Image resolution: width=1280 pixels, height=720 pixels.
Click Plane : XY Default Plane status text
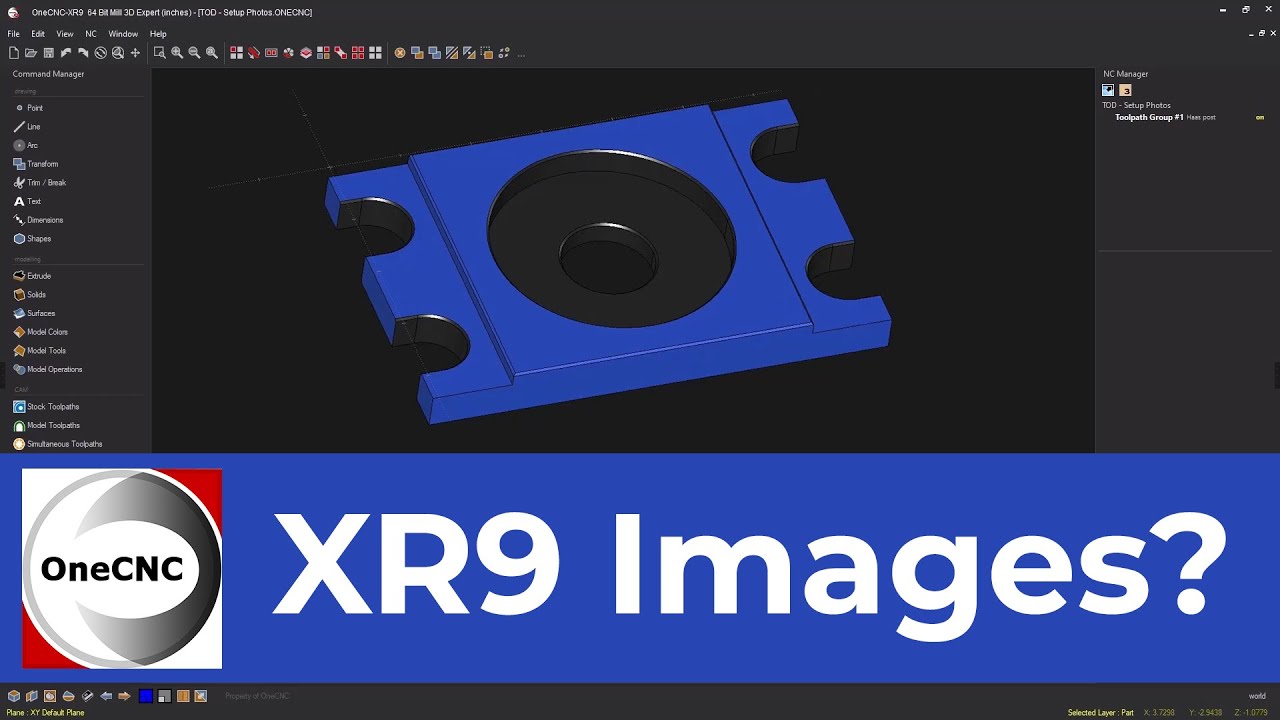click(45, 713)
